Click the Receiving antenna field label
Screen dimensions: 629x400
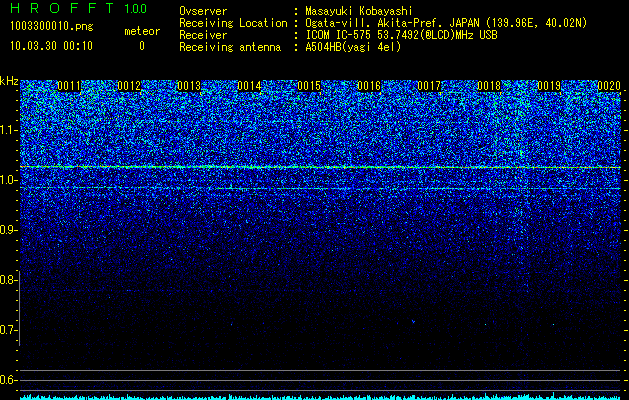point(230,47)
